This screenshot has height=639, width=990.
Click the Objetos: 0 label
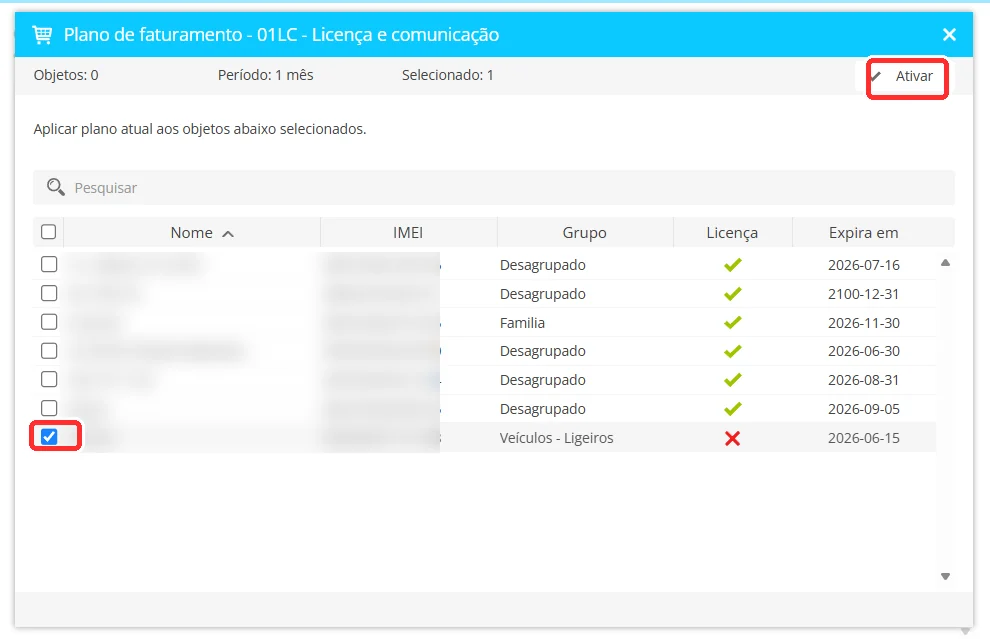[x=66, y=75]
